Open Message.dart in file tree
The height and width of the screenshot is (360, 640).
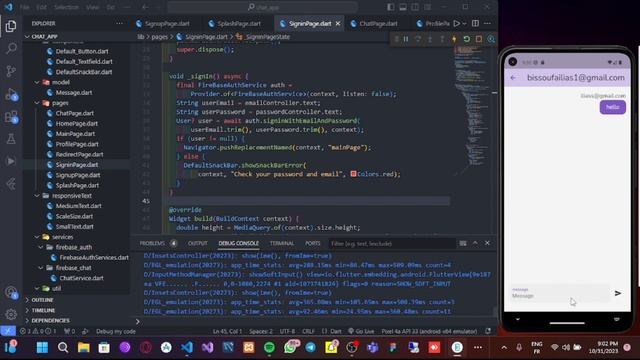click(74, 93)
